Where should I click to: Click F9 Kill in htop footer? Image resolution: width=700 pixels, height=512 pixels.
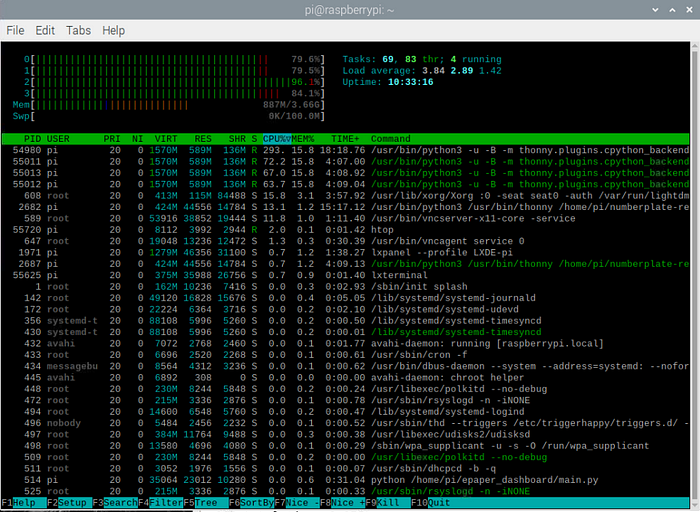click(388, 503)
